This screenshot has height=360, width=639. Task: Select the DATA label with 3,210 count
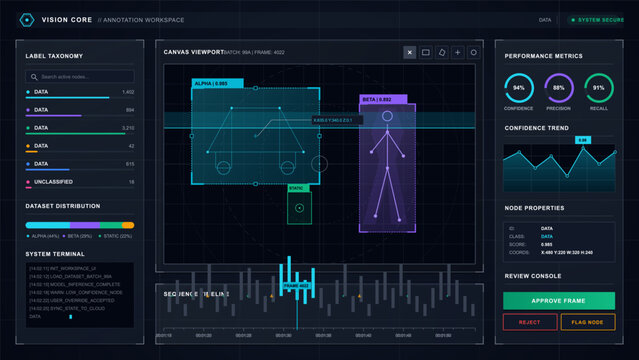[x=80, y=129]
